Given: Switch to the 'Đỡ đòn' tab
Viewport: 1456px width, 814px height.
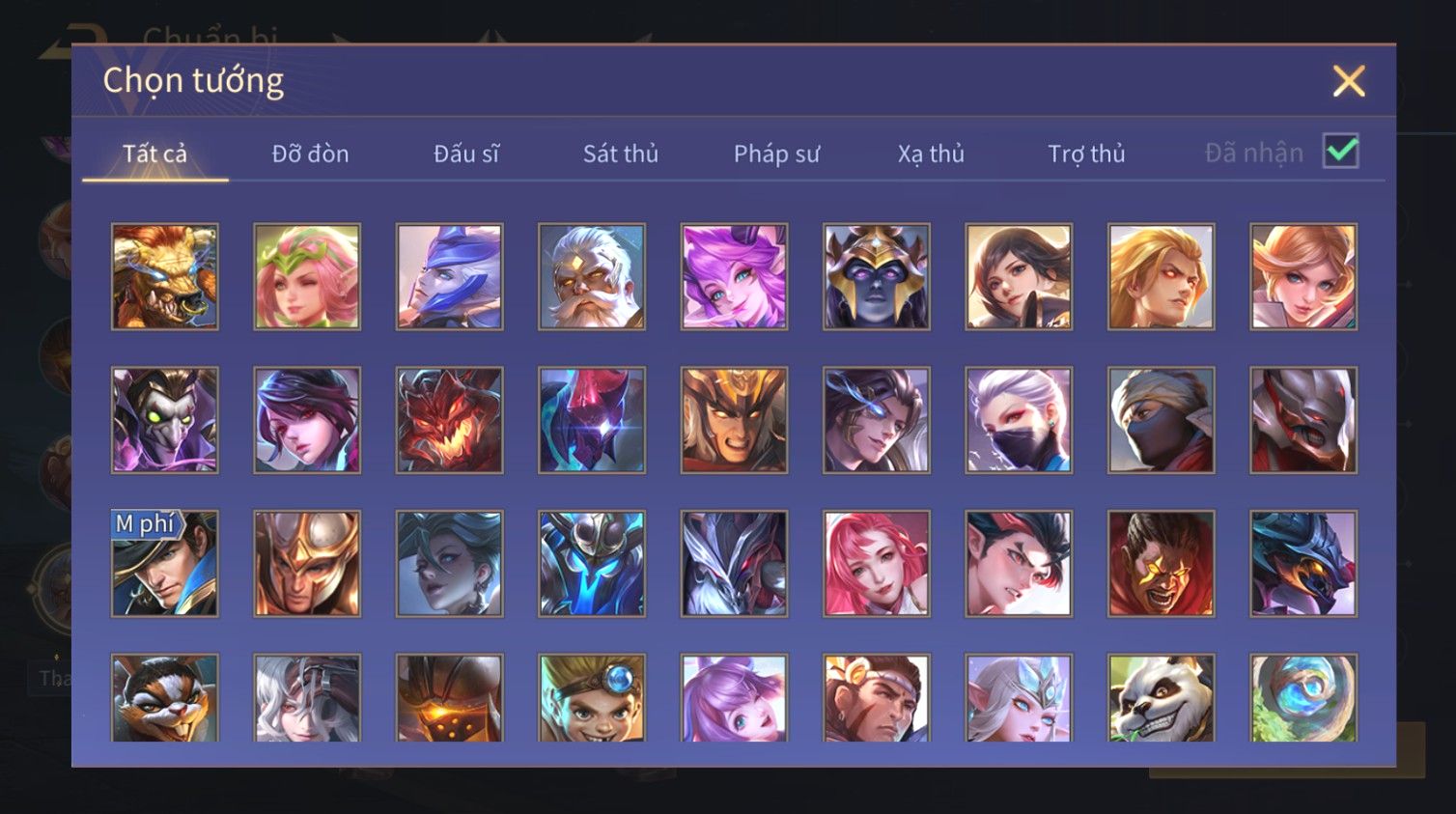Looking at the screenshot, I should click(310, 154).
